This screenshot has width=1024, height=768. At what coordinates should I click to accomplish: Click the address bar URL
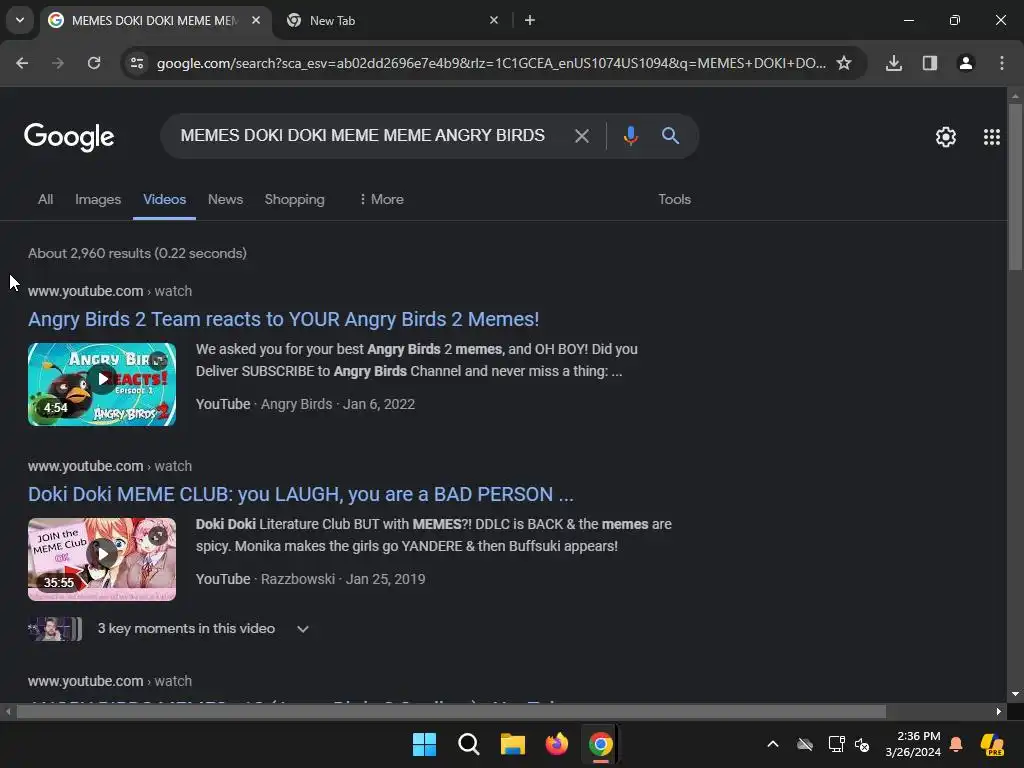click(x=491, y=63)
